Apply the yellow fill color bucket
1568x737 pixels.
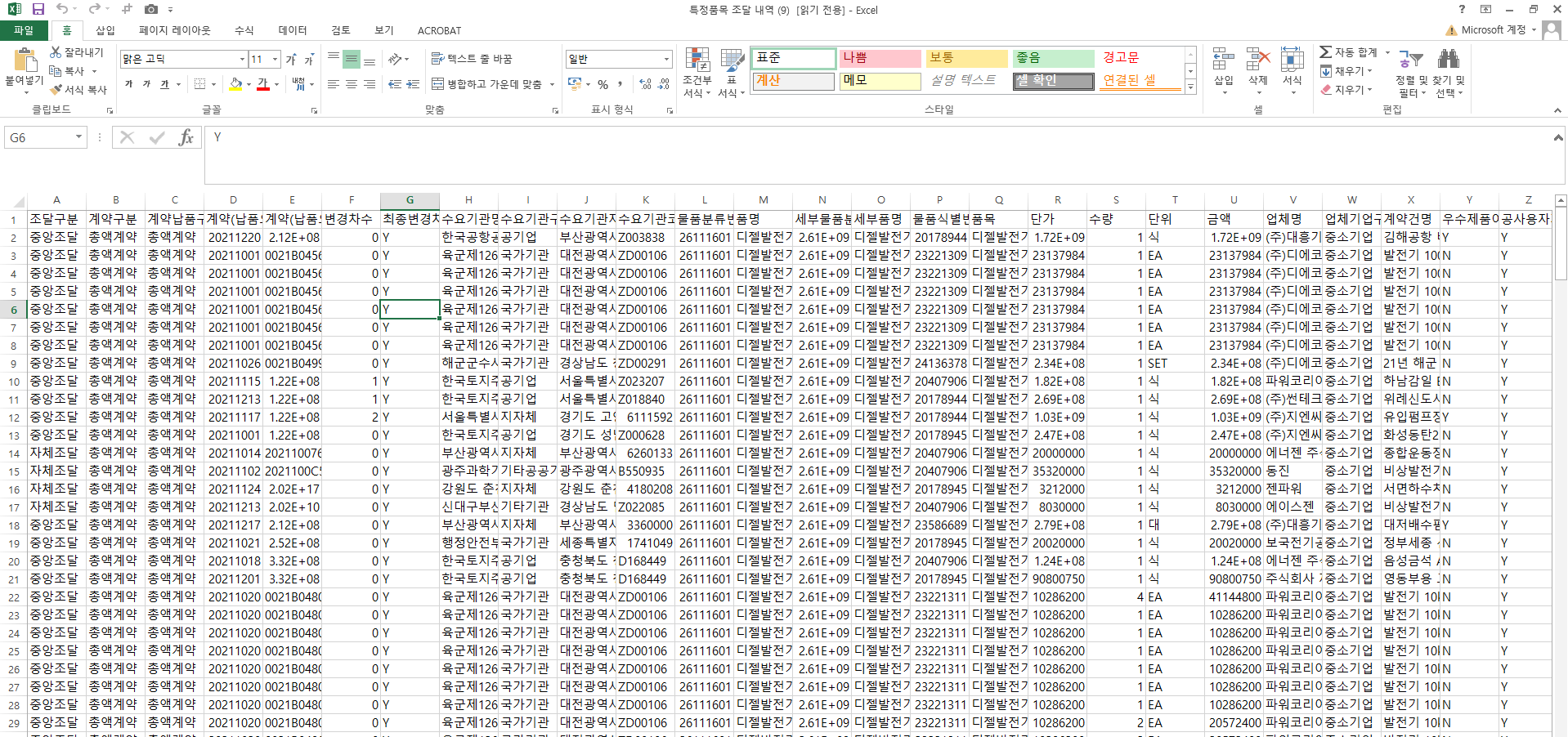pos(235,84)
